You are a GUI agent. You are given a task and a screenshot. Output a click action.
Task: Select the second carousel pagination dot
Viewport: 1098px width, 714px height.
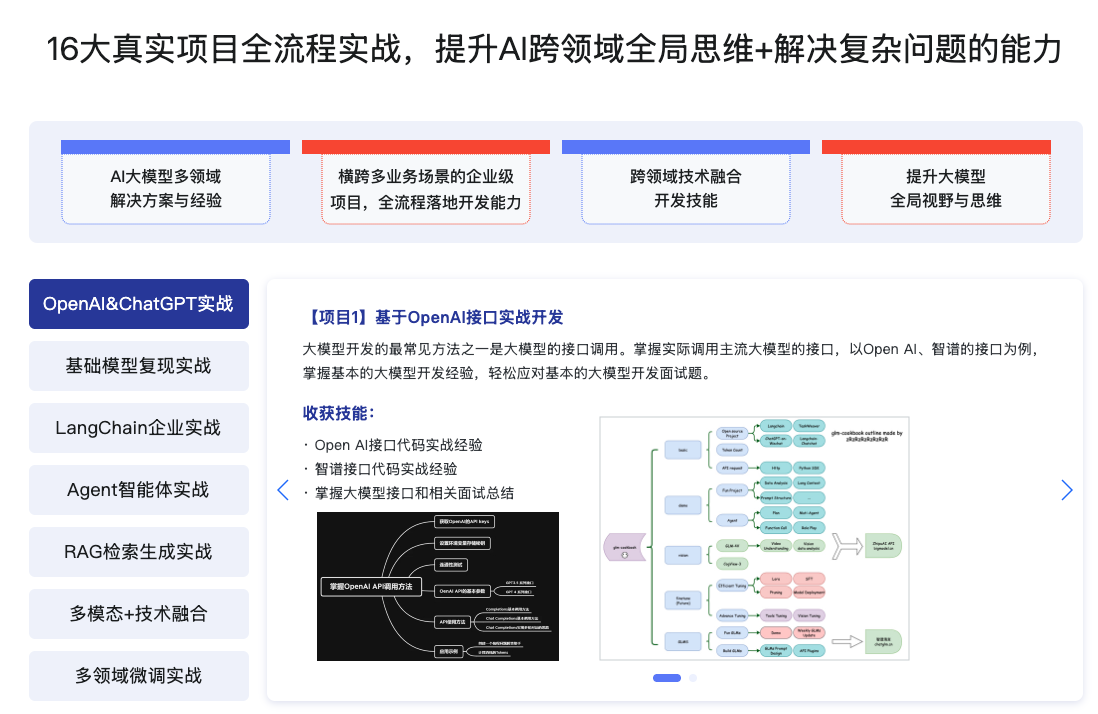[693, 678]
